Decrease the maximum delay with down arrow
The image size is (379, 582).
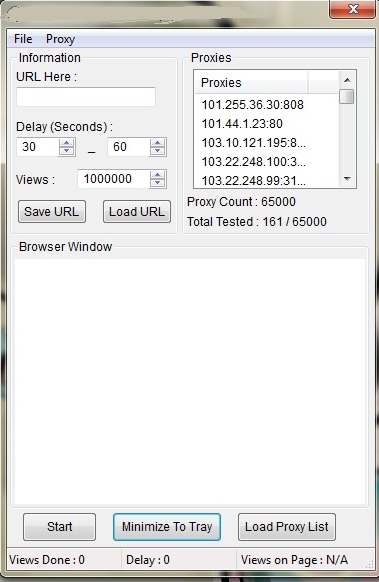pyautogui.click(x=158, y=151)
